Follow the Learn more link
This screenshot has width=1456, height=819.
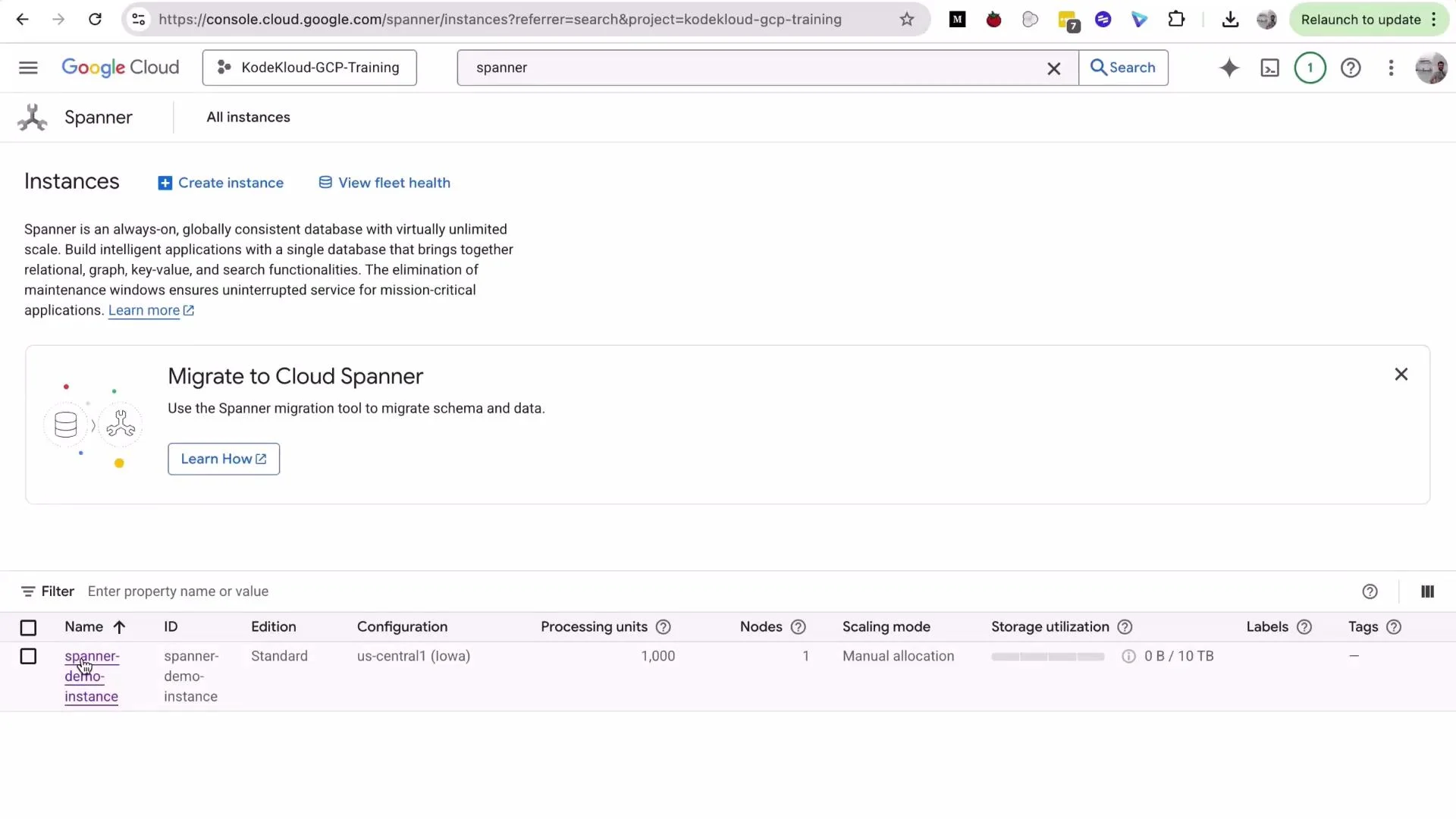click(151, 310)
